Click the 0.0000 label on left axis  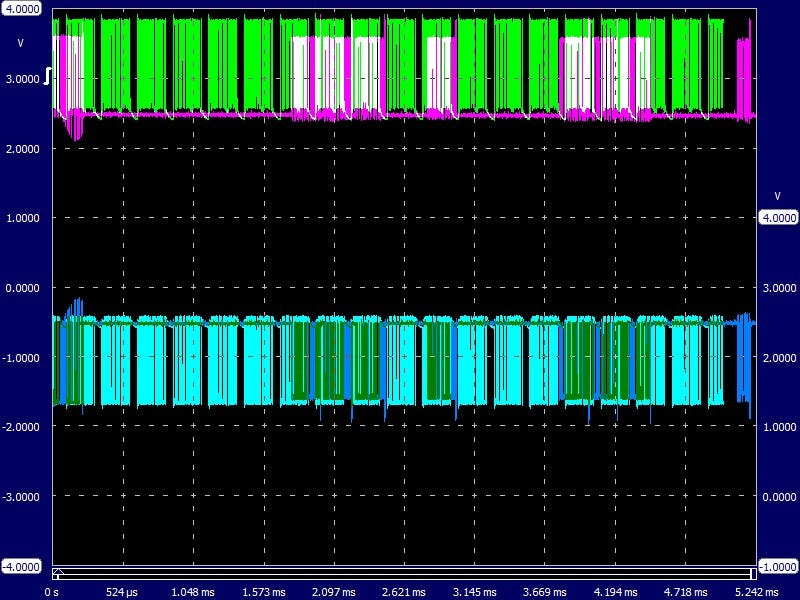point(24,287)
